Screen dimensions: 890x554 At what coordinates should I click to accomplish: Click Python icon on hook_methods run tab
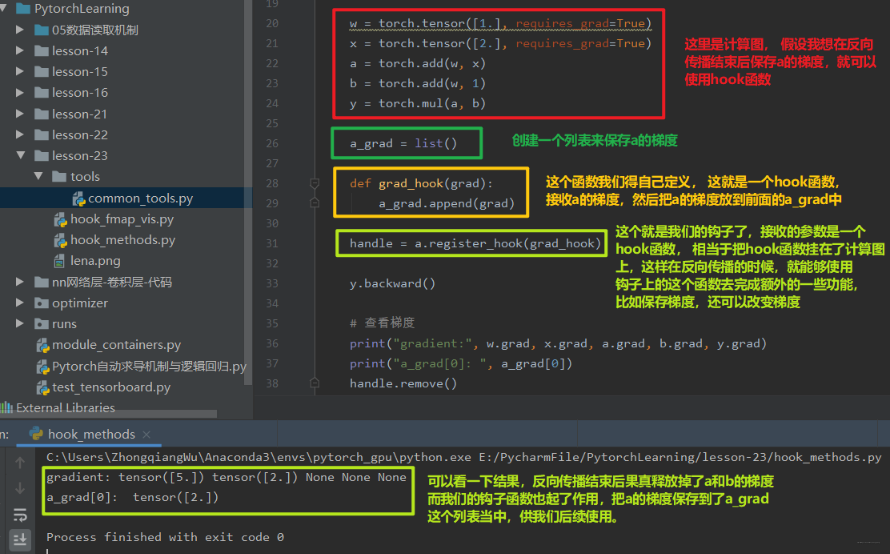(36, 434)
